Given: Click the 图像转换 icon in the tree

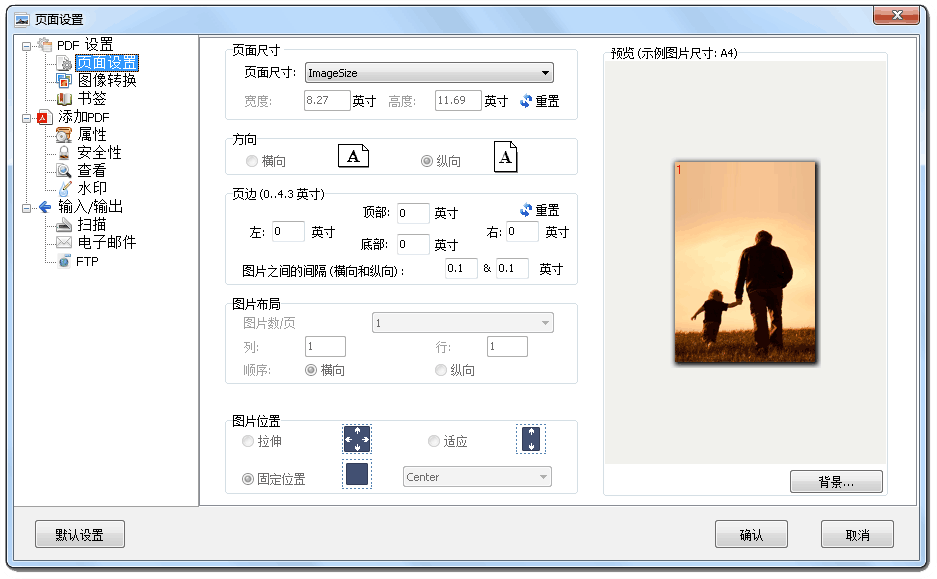Looking at the screenshot, I should point(64,81).
